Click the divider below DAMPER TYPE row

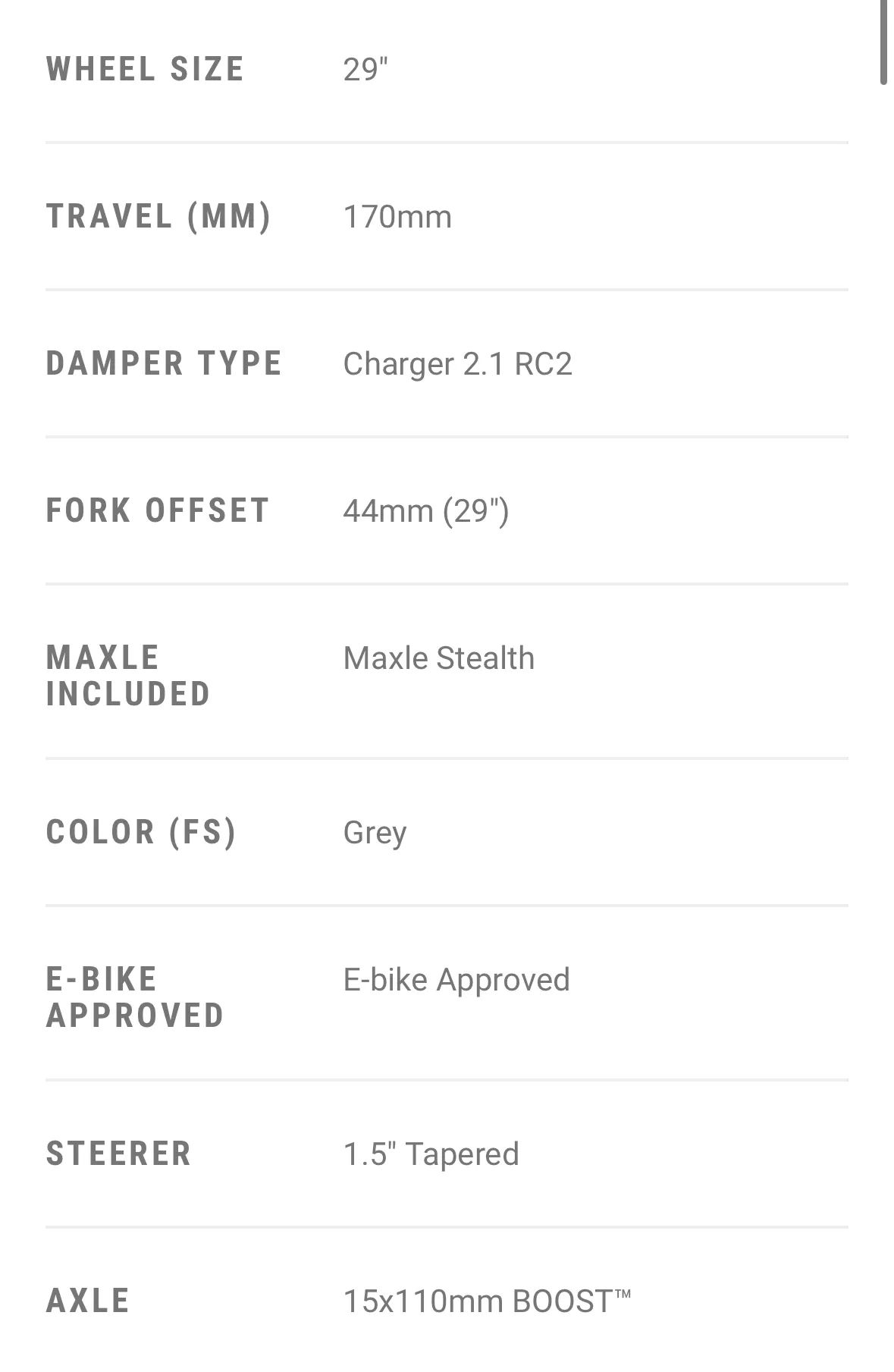(447, 437)
